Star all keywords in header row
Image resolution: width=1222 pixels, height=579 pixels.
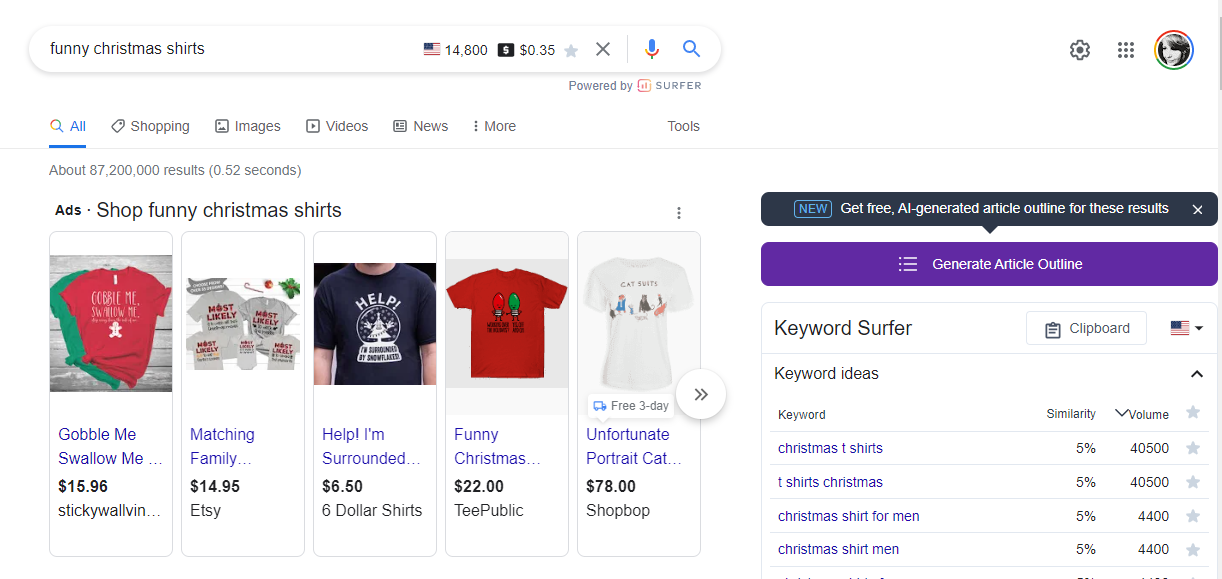pos(1192,413)
